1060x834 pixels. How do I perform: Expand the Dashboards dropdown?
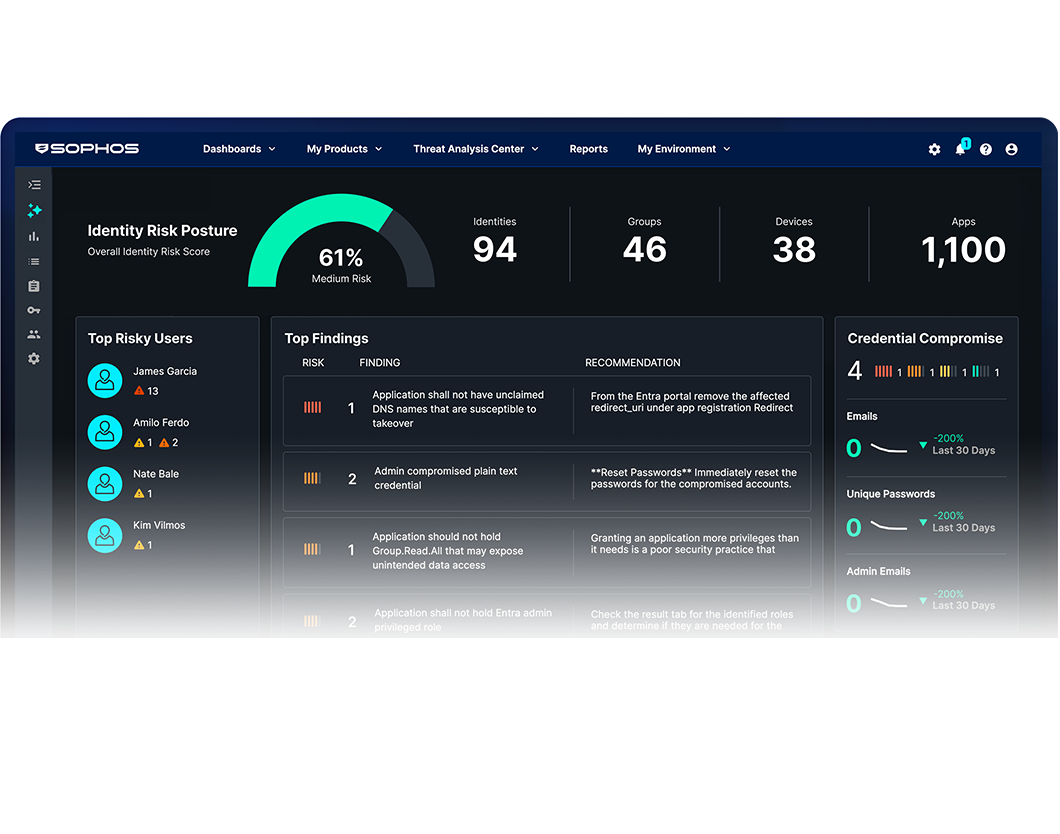(x=239, y=149)
